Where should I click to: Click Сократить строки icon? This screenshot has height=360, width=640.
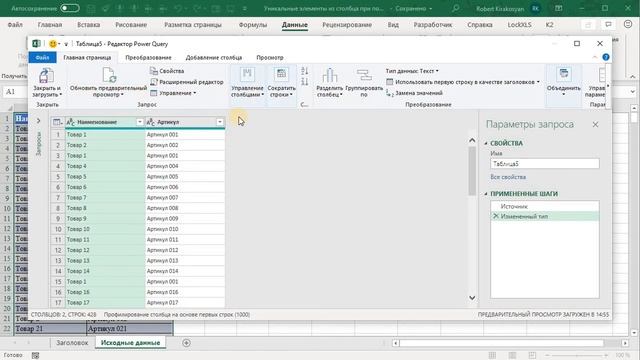click(281, 74)
